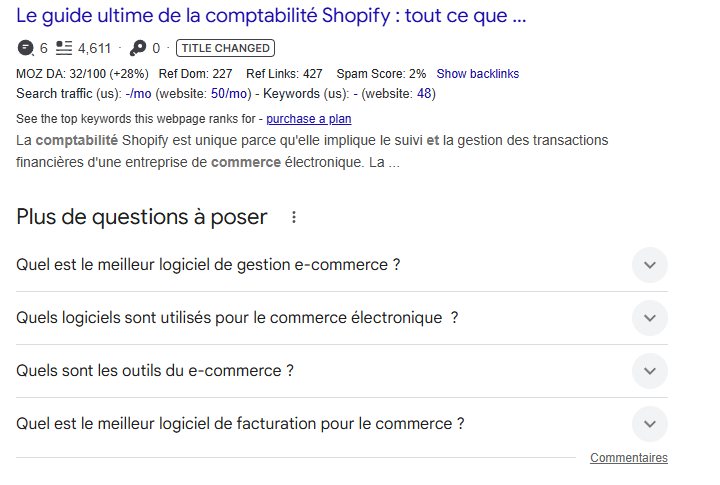The height and width of the screenshot is (485, 720).
Task: Click question text Quels sont les outils du e-commerce
Action: (x=155, y=371)
